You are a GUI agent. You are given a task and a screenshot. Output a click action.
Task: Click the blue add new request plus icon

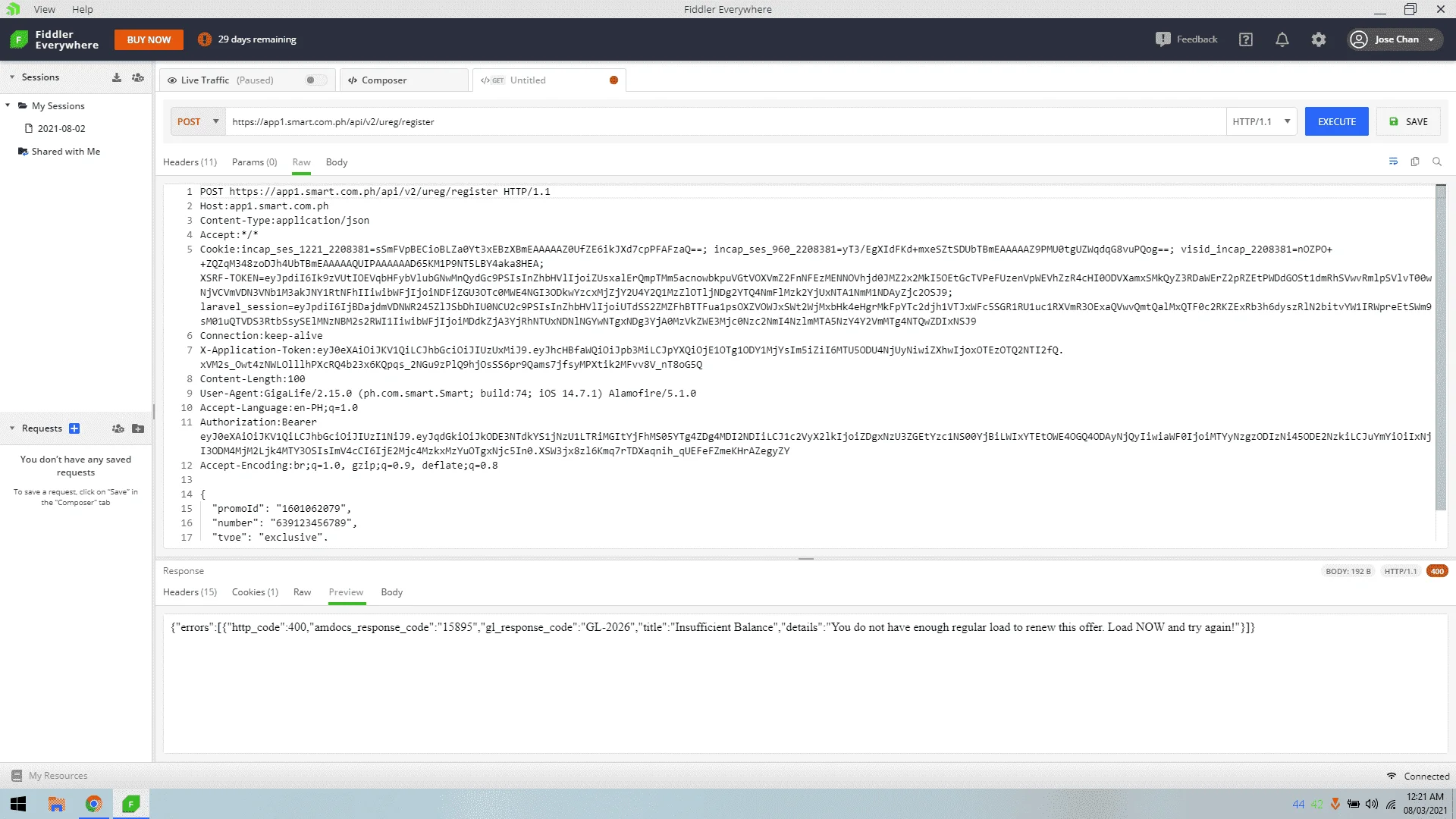[74, 428]
